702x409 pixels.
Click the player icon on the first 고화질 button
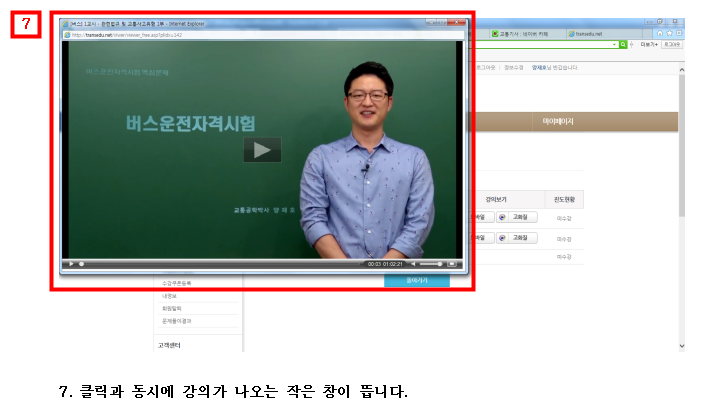[502, 217]
